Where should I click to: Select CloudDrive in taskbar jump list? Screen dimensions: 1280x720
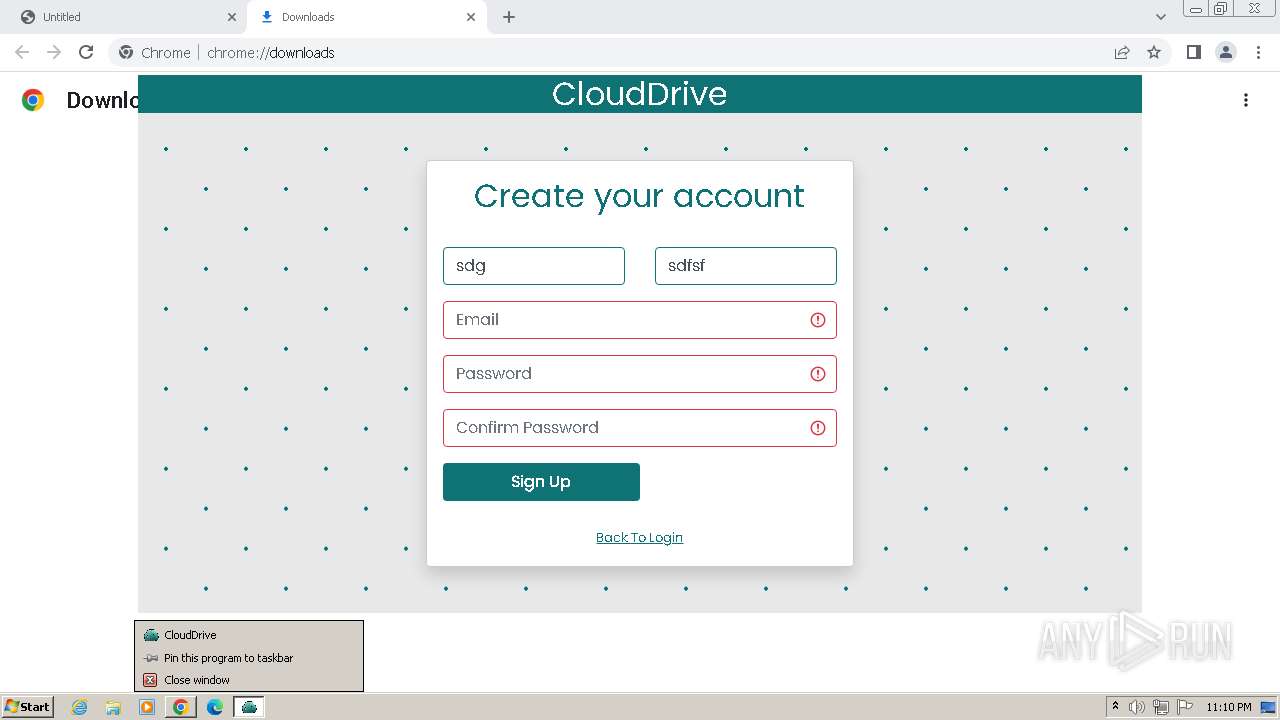(x=249, y=635)
